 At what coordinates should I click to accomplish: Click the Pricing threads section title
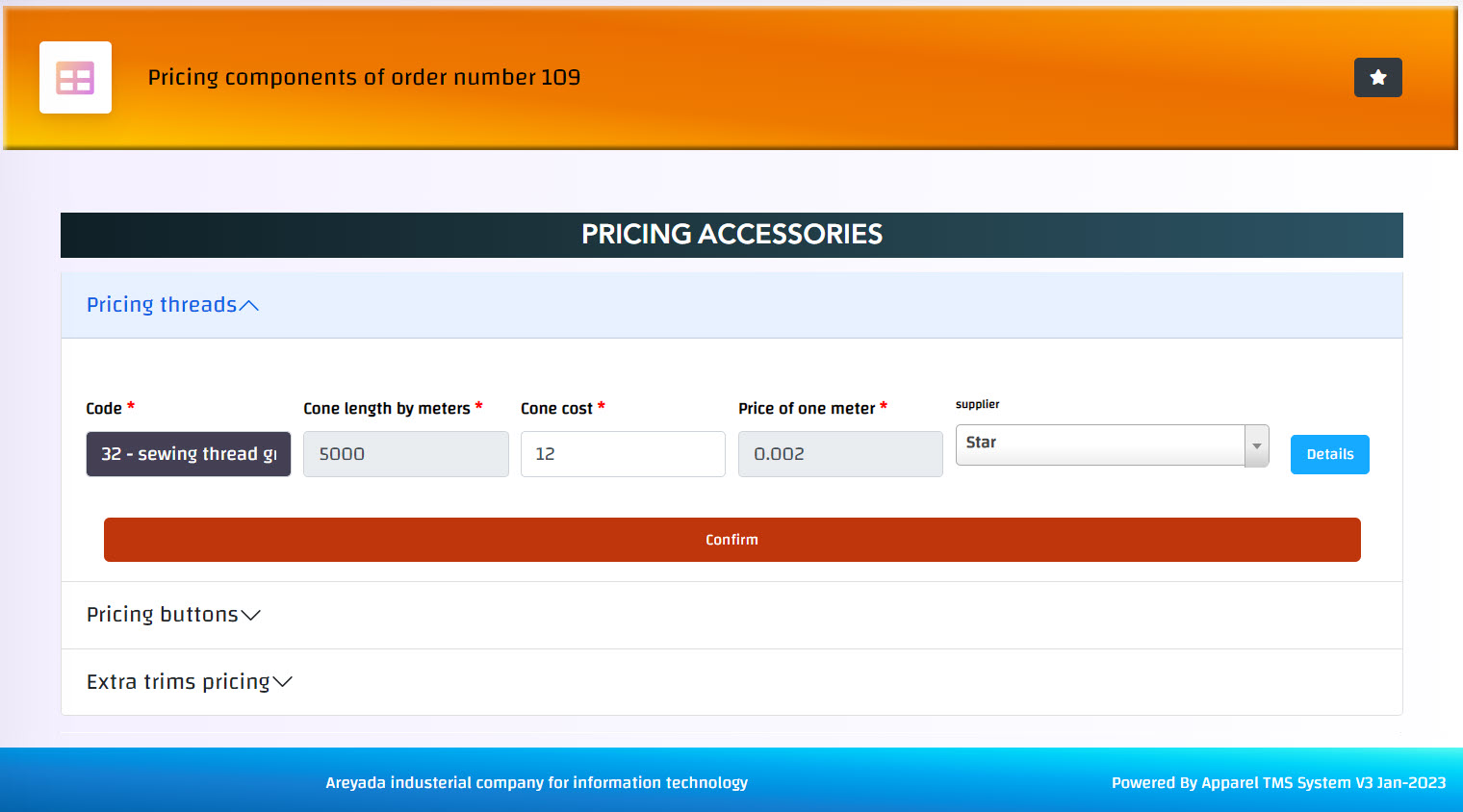[x=161, y=305]
